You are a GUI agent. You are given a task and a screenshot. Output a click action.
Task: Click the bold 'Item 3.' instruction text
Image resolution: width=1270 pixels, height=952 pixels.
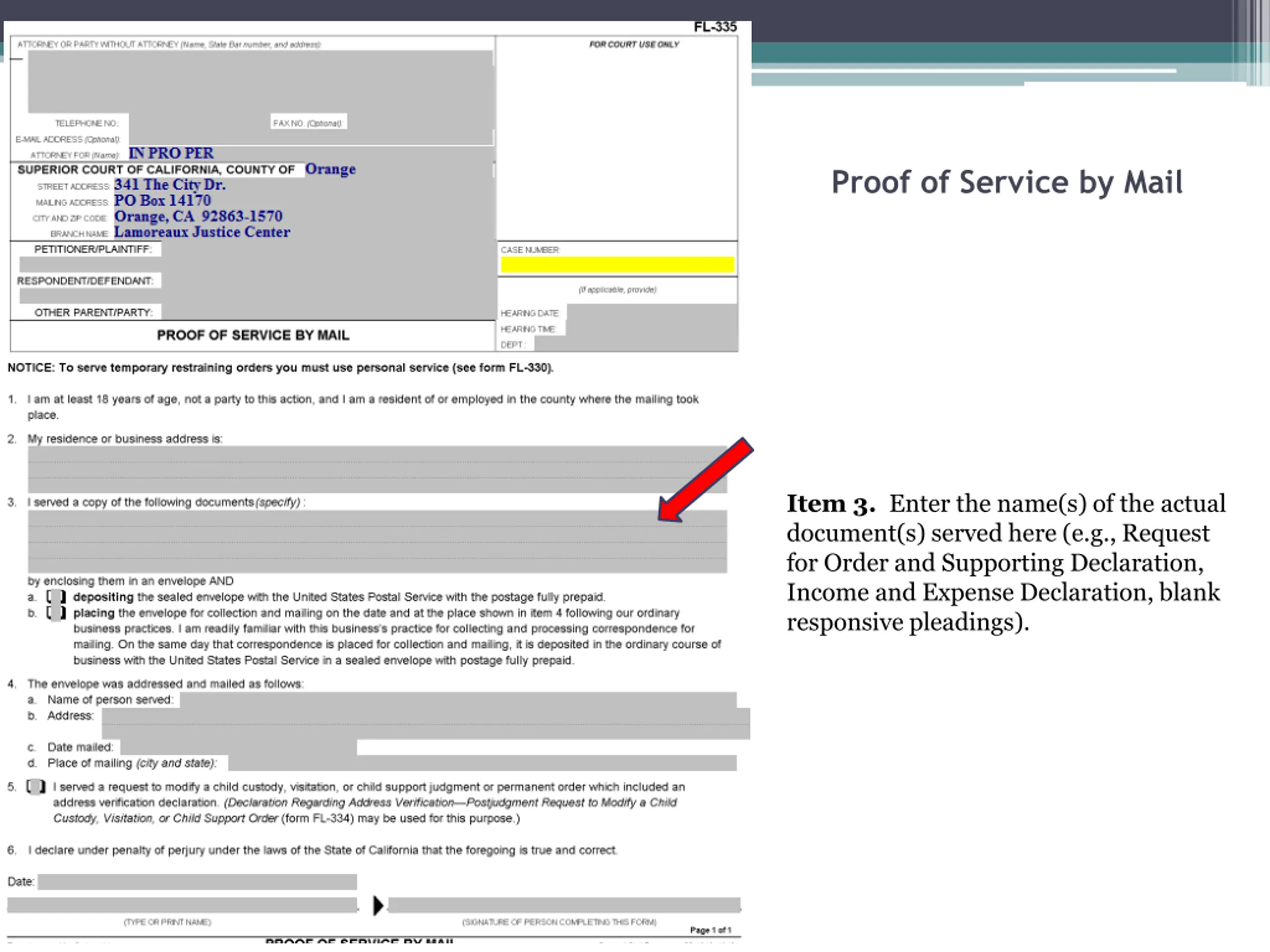pos(831,504)
